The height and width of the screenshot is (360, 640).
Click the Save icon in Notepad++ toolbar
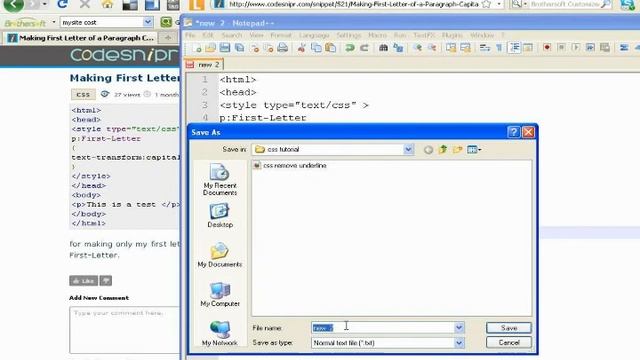point(225,48)
